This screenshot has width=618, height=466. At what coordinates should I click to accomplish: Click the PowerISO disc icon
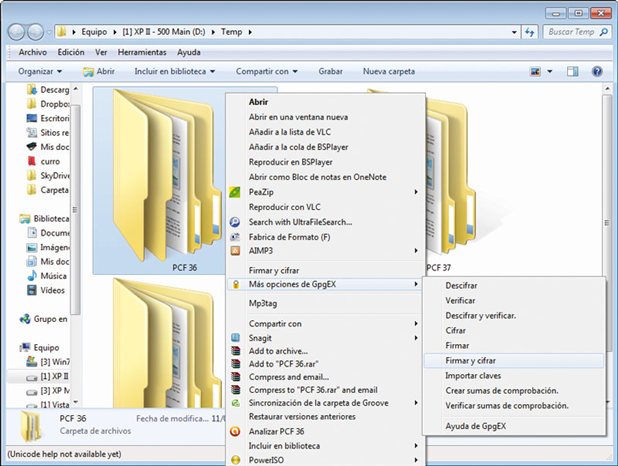(235, 460)
